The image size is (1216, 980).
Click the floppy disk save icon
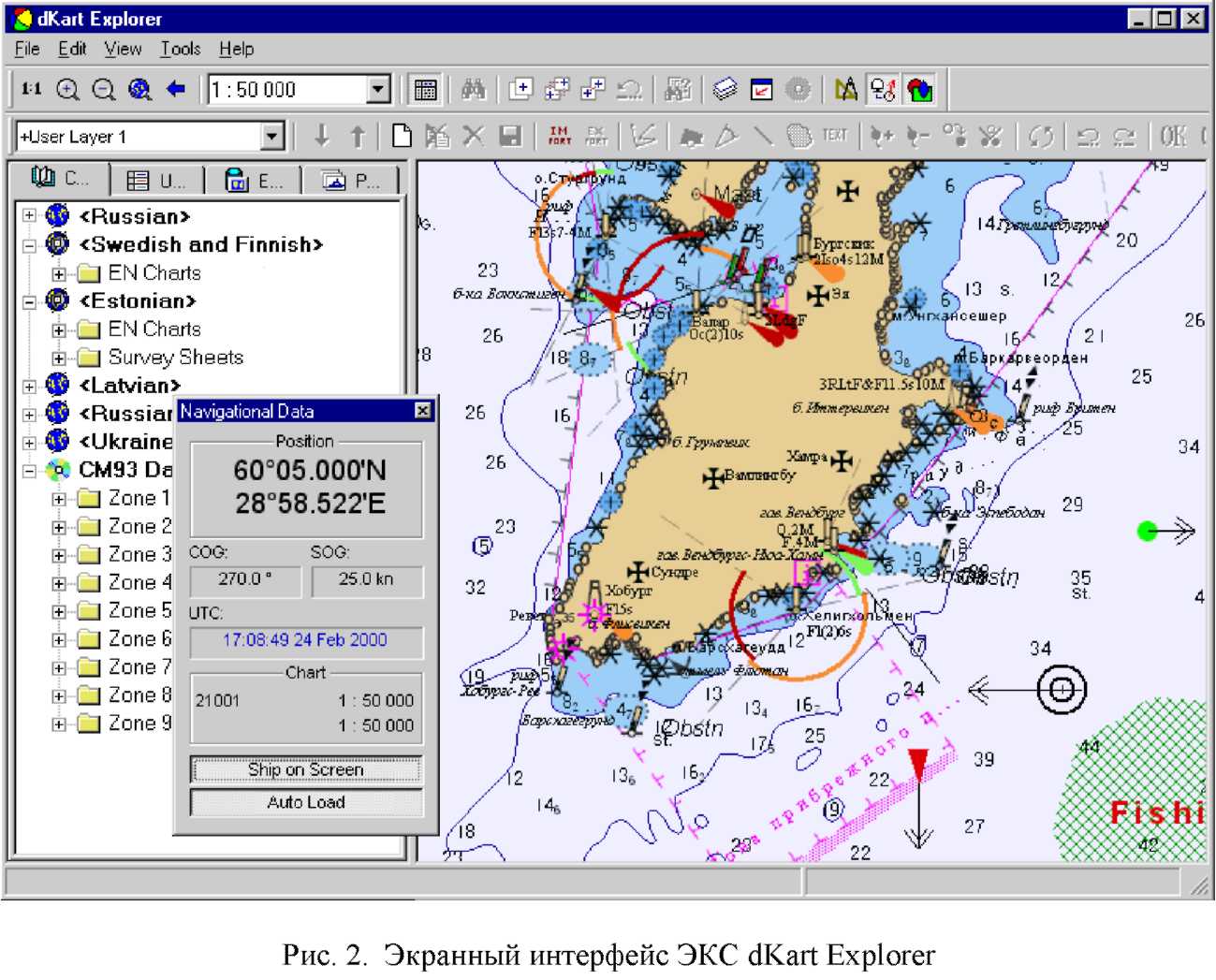click(x=510, y=137)
